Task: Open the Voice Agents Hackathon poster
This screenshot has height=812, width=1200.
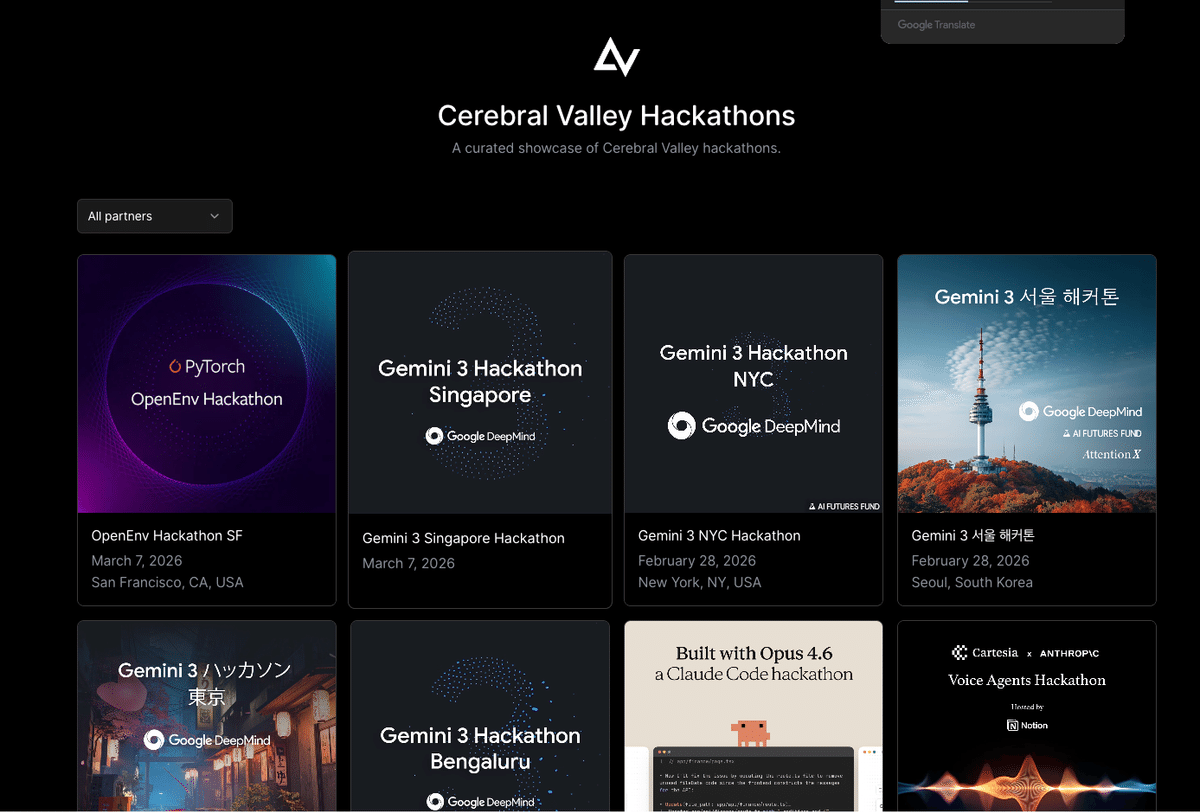Action: 1027,716
